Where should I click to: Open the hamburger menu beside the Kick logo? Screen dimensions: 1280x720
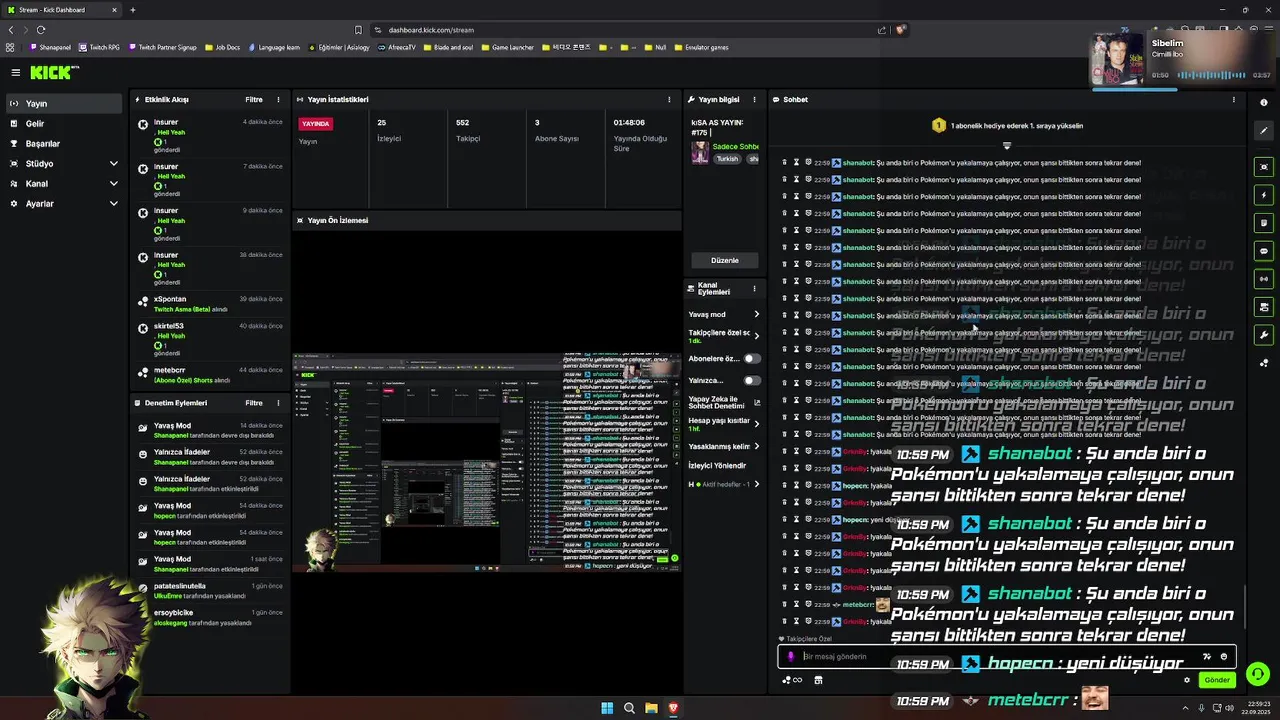click(x=15, y=72)
